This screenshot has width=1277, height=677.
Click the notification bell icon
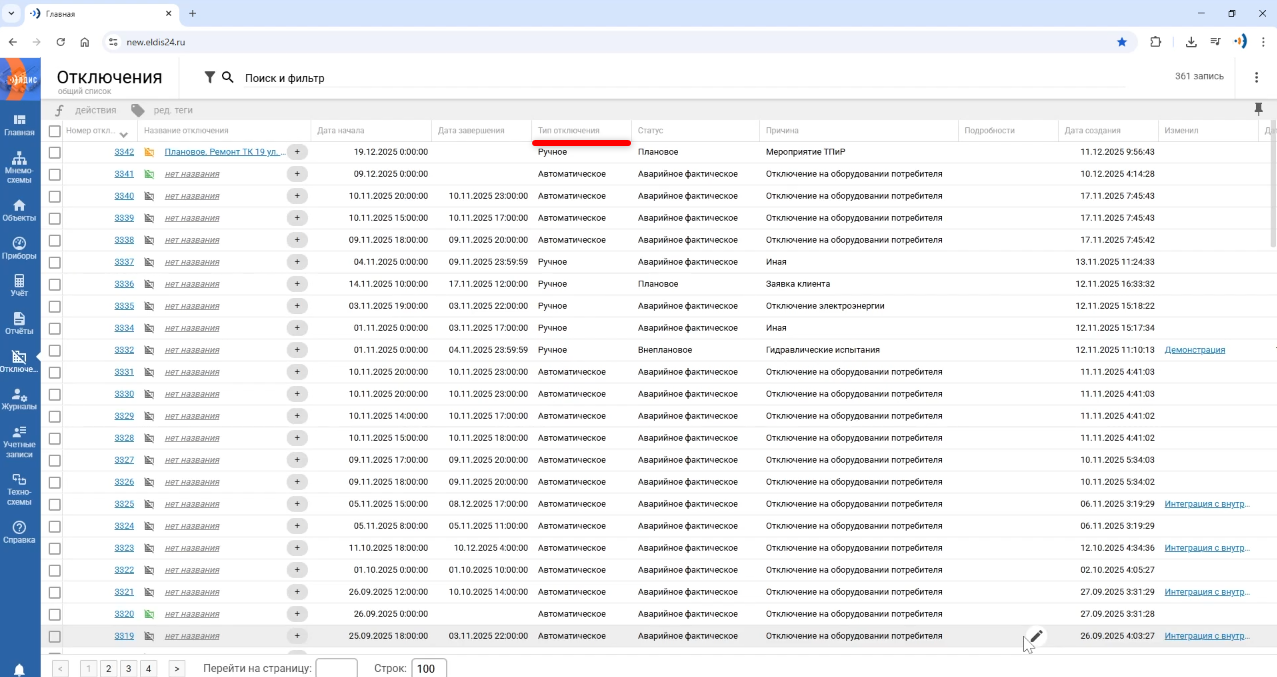pyautogui.click(x=19, y=669)
